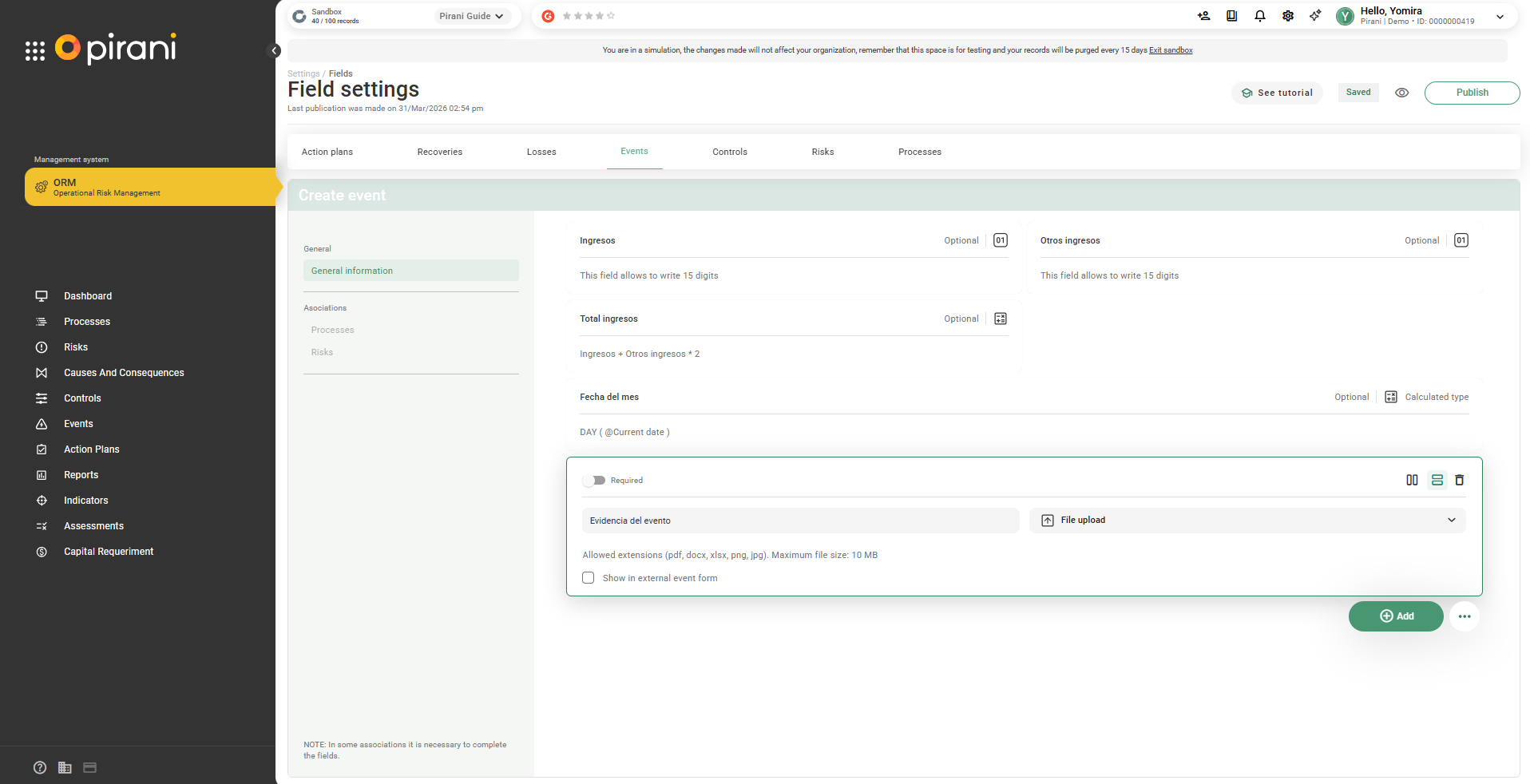The image size is (1530, 784).
Task: Open the apps grid next to Pirani logo
Action: tap(34, 51)
